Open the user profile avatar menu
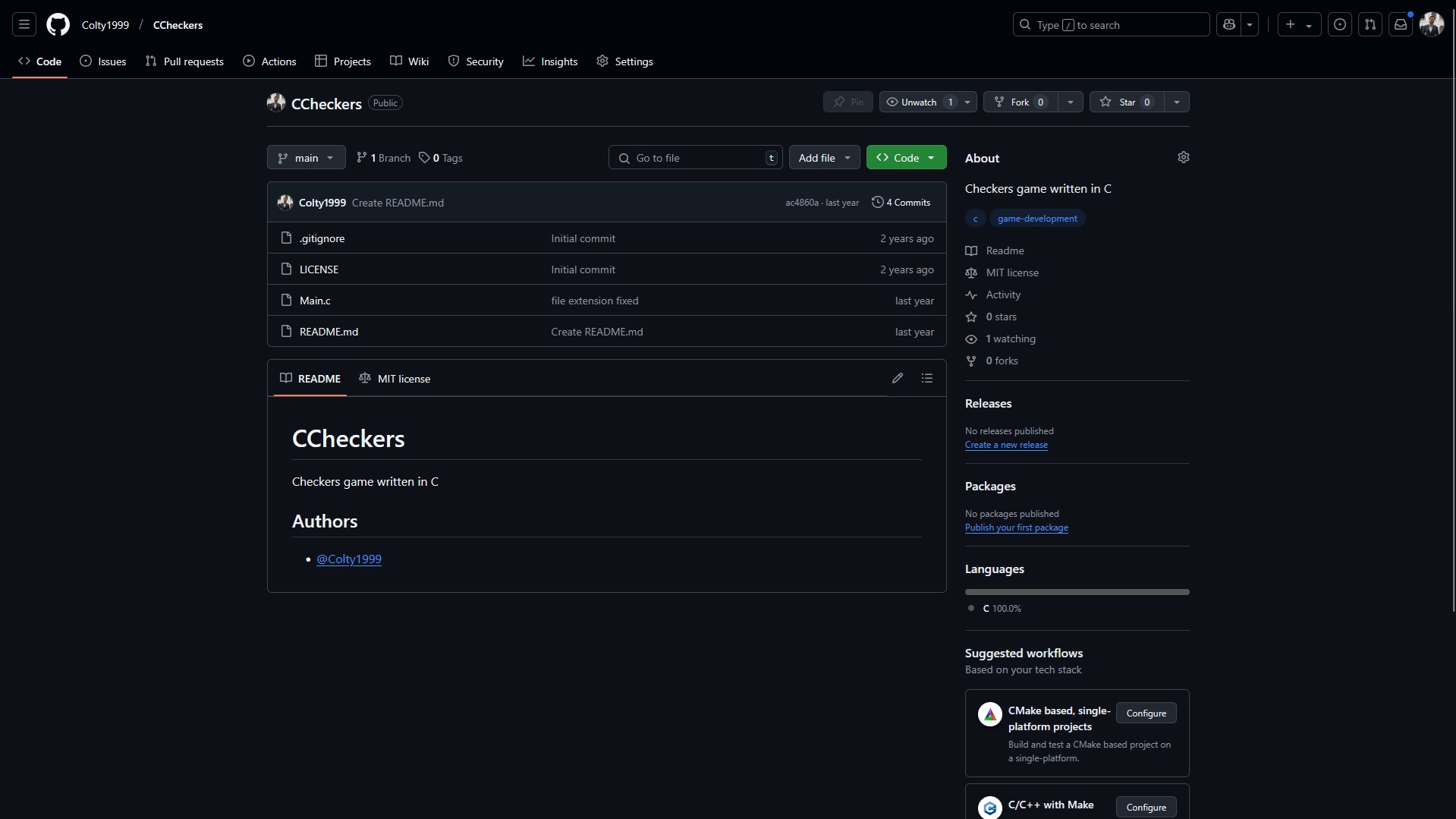The image size is (1456, 819). click(x=1432, y=24)
